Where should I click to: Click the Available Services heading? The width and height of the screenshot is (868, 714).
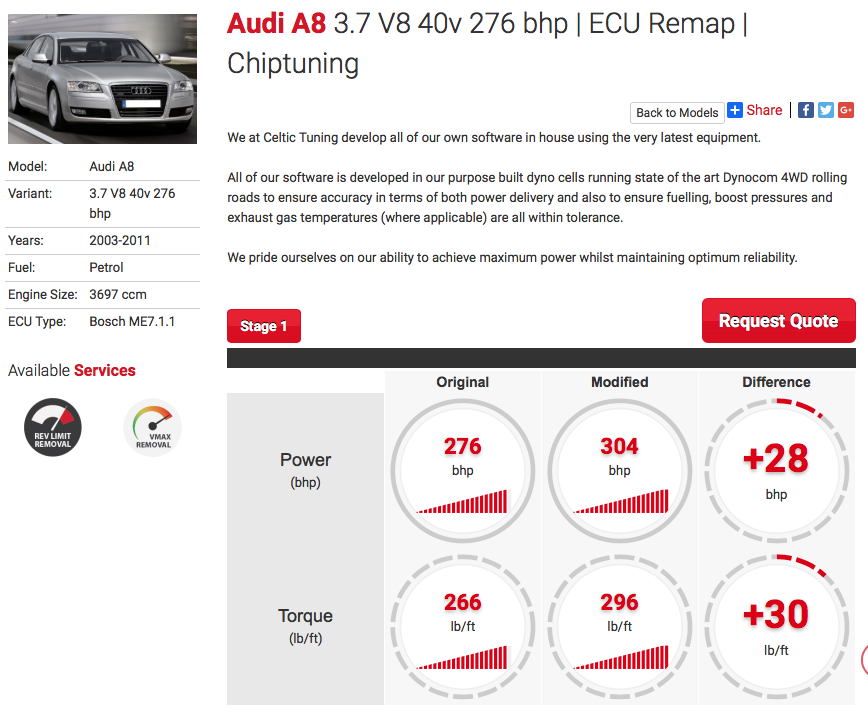(x=72, y=370)
